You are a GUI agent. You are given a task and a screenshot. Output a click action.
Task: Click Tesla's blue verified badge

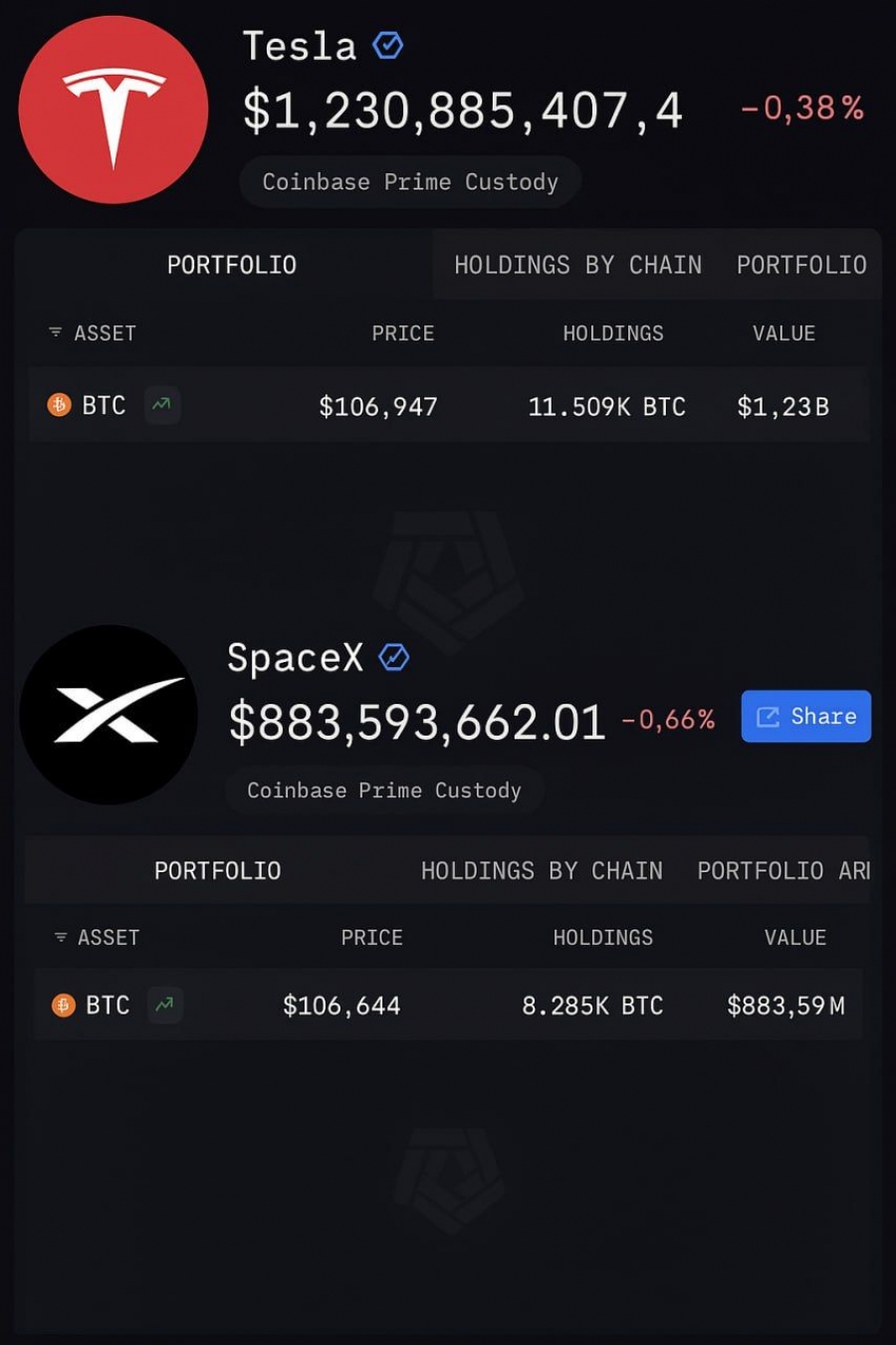coord(387,45)
